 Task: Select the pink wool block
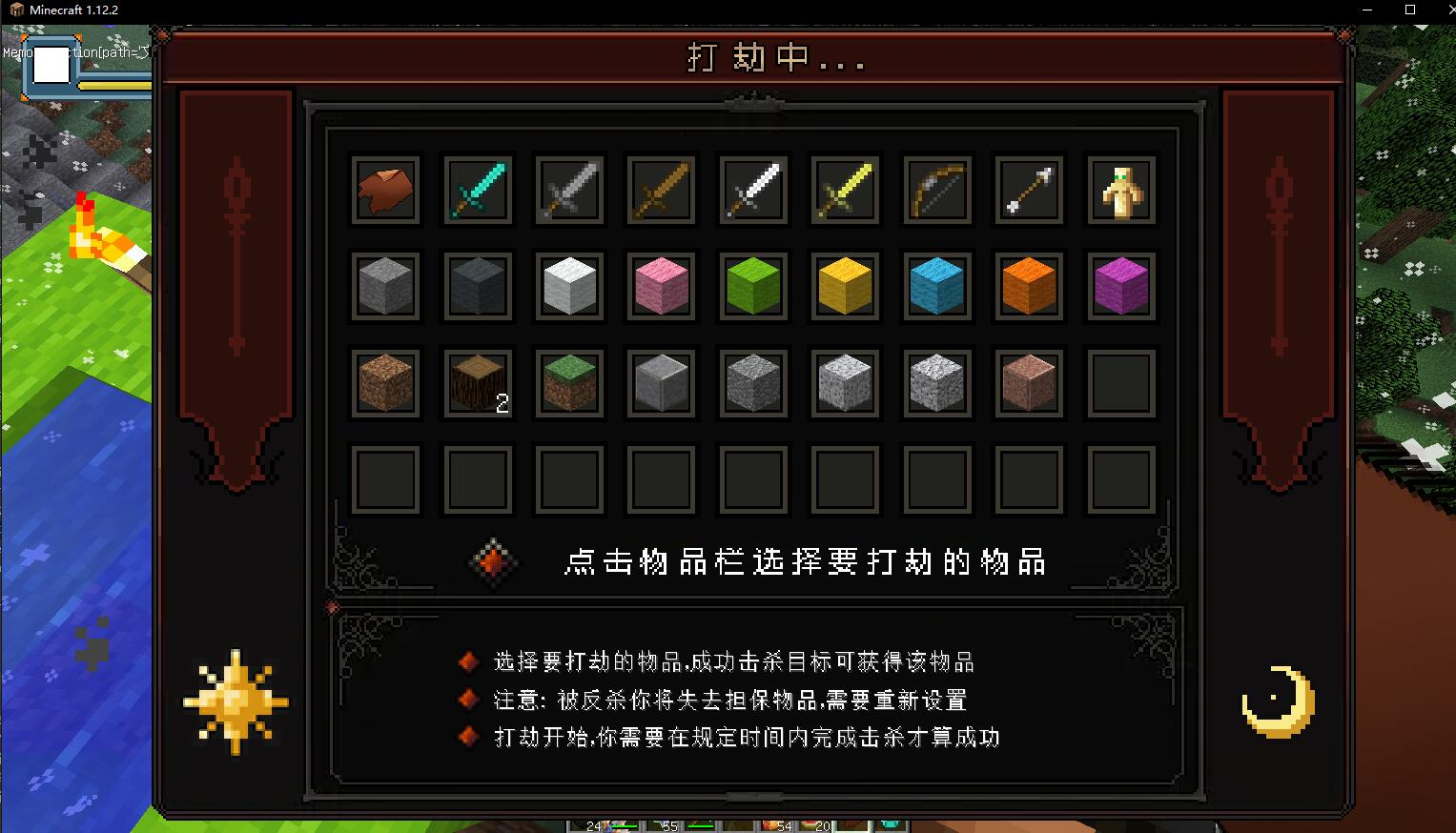(x=662, y=286)
